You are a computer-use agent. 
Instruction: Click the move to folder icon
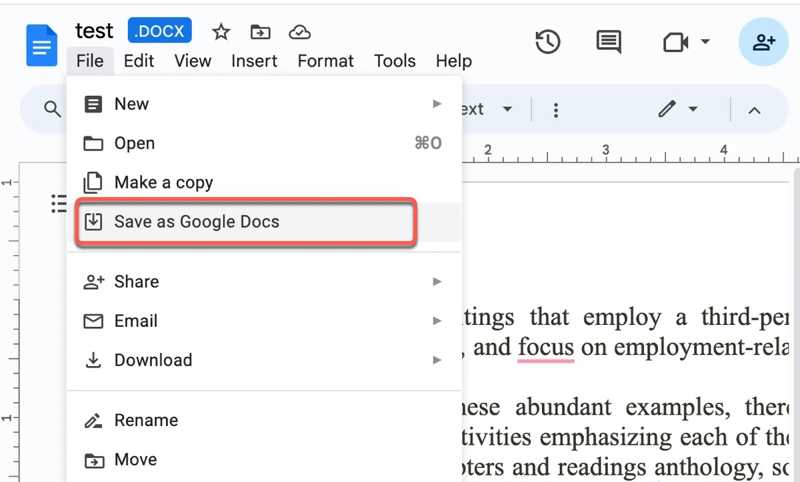pyautogui.click(x=260, y=32)
